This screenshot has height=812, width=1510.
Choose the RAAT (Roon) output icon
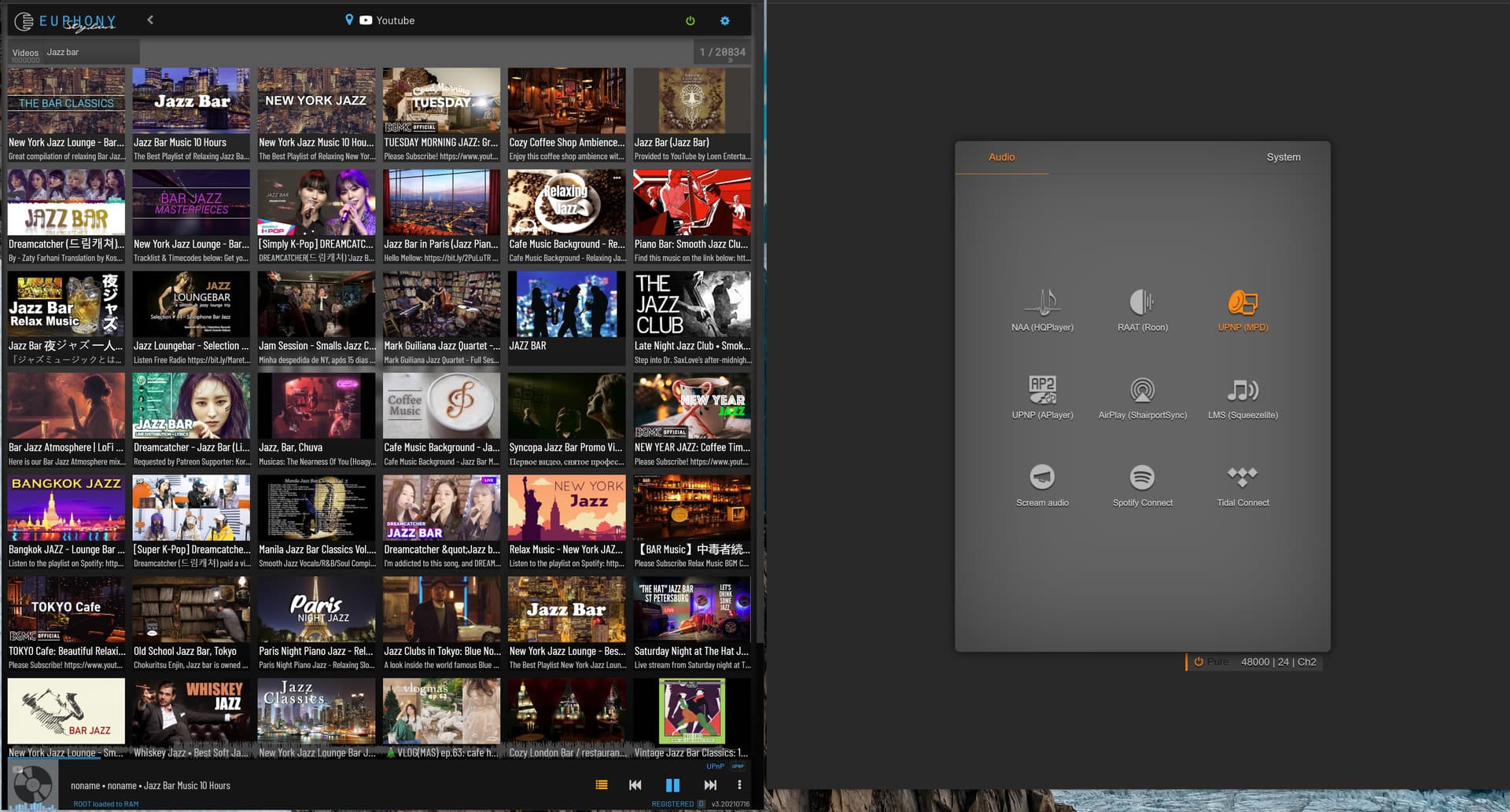[1142, 303]
